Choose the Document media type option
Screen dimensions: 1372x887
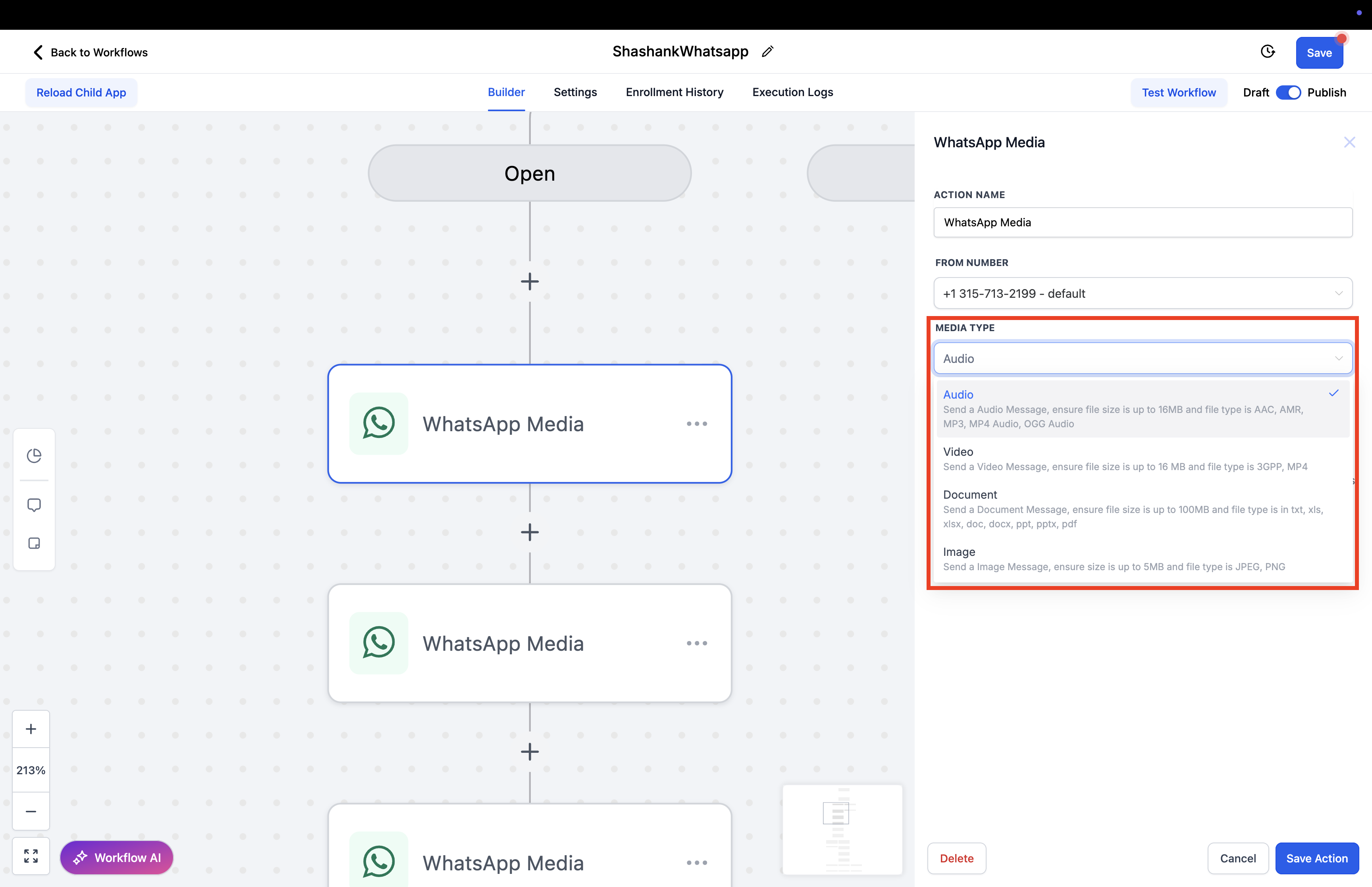[1143, 509]
